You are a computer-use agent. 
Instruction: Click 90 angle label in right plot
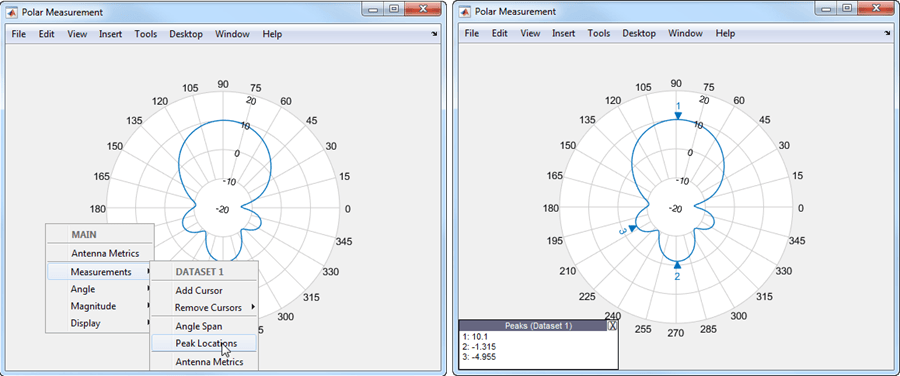click(677, 84)
